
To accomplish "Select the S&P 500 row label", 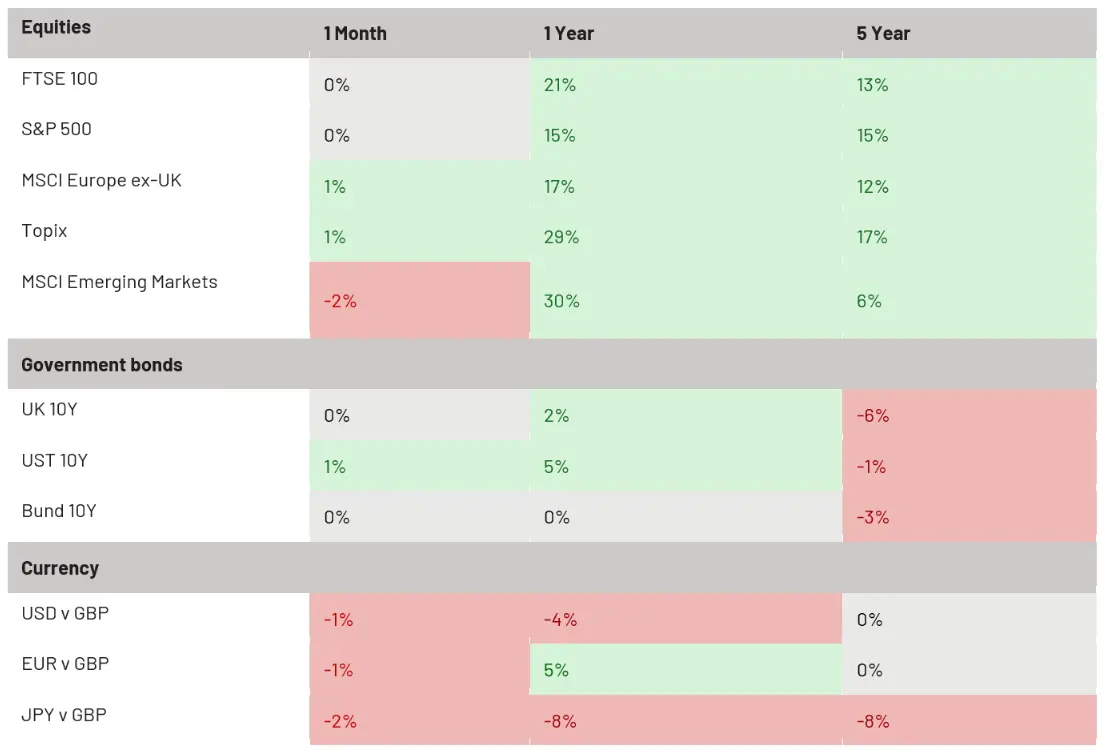I will pos(57,129).
